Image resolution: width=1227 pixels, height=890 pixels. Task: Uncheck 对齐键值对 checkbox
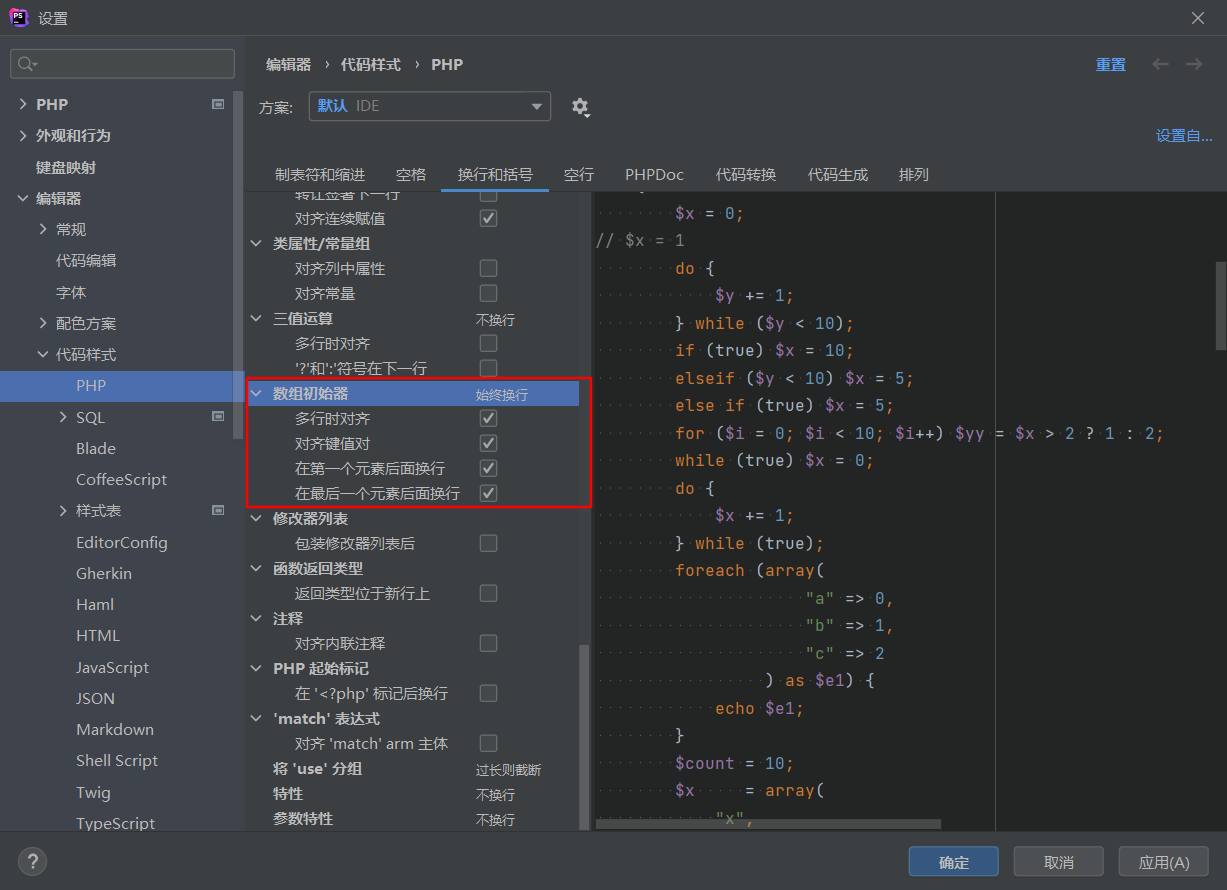488,443
